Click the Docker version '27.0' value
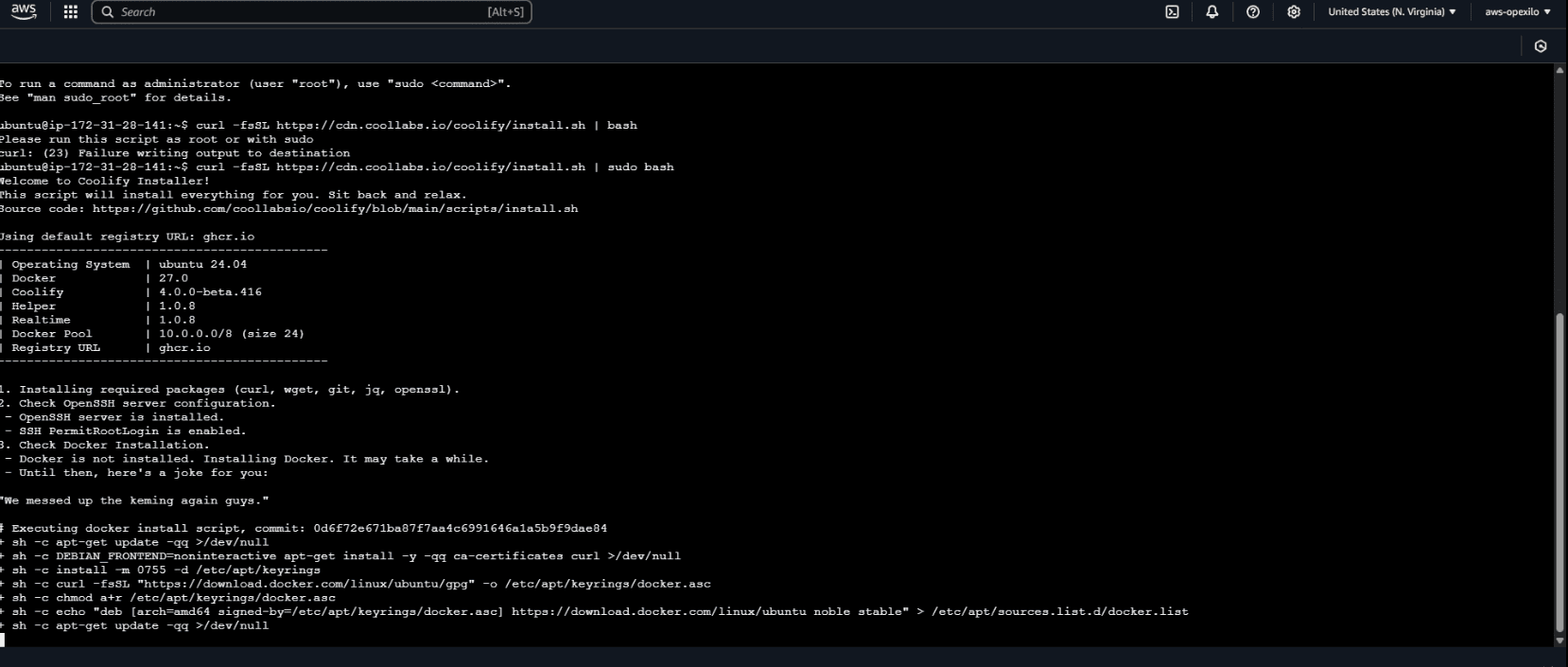The image size is (1568, 667). coord(173,278)
